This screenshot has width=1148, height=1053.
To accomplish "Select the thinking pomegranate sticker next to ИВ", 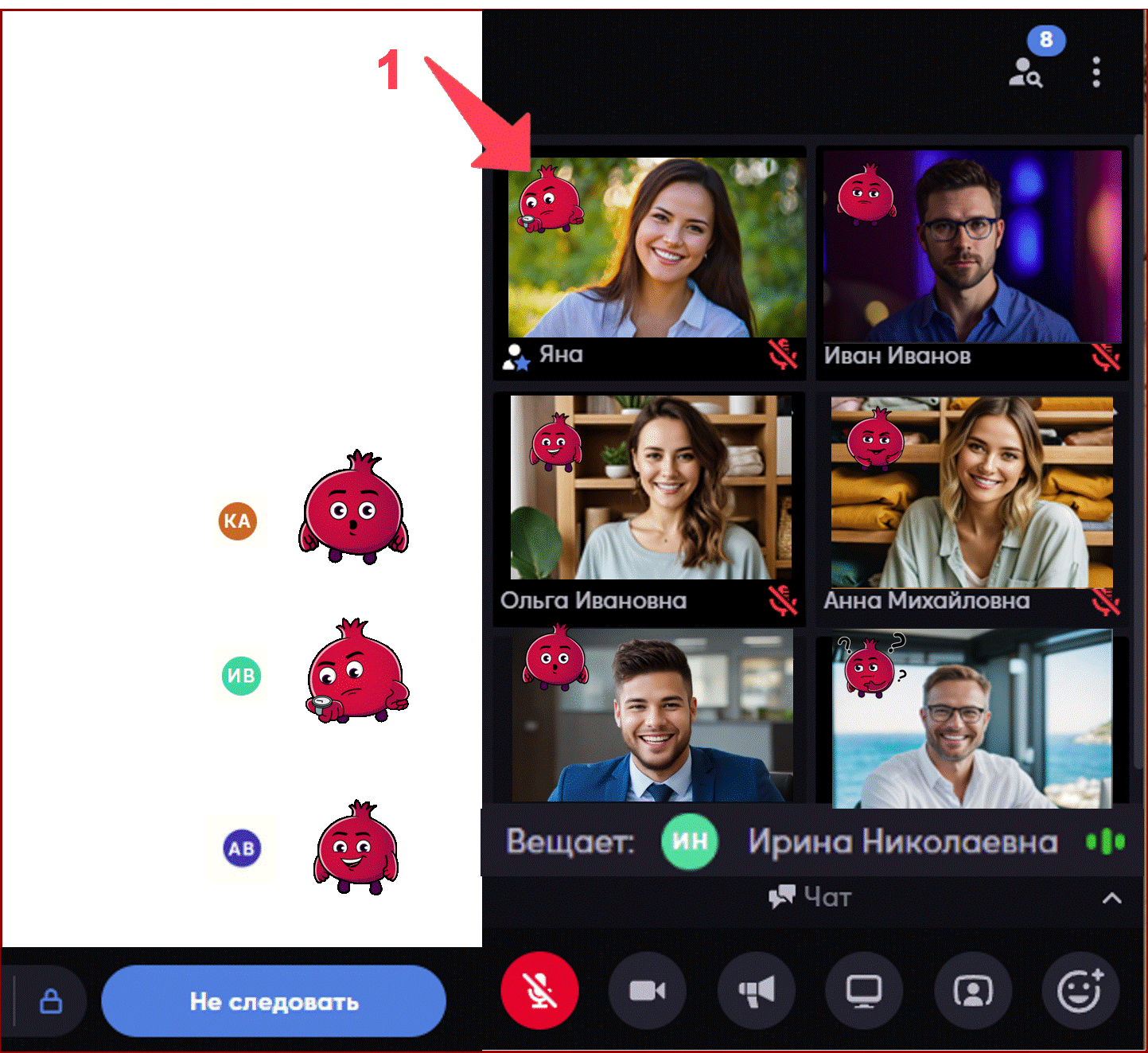I will [x=357, y=672].
